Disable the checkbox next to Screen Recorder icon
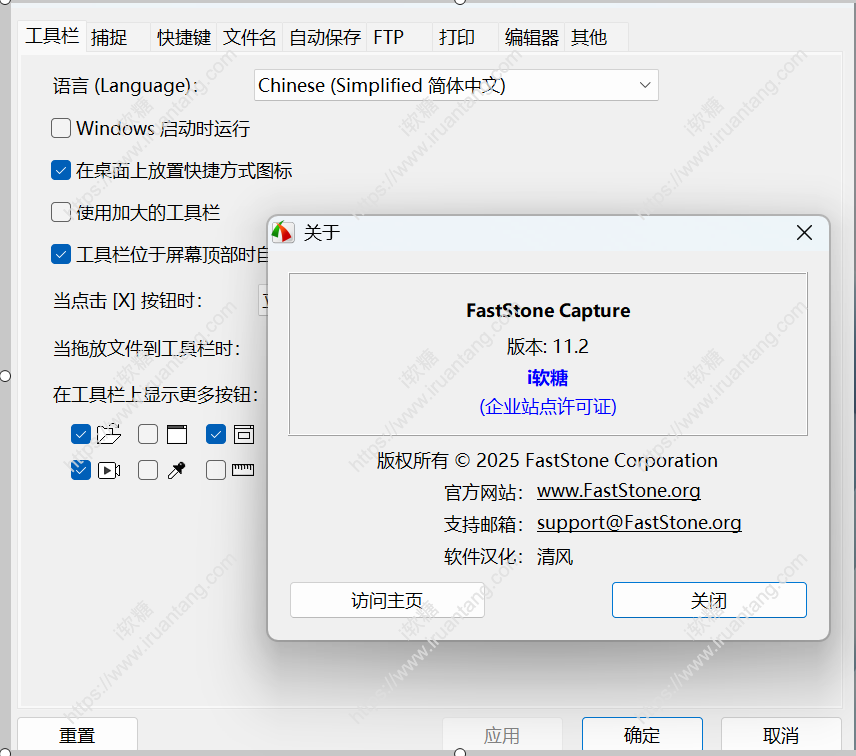 [80, 469]
